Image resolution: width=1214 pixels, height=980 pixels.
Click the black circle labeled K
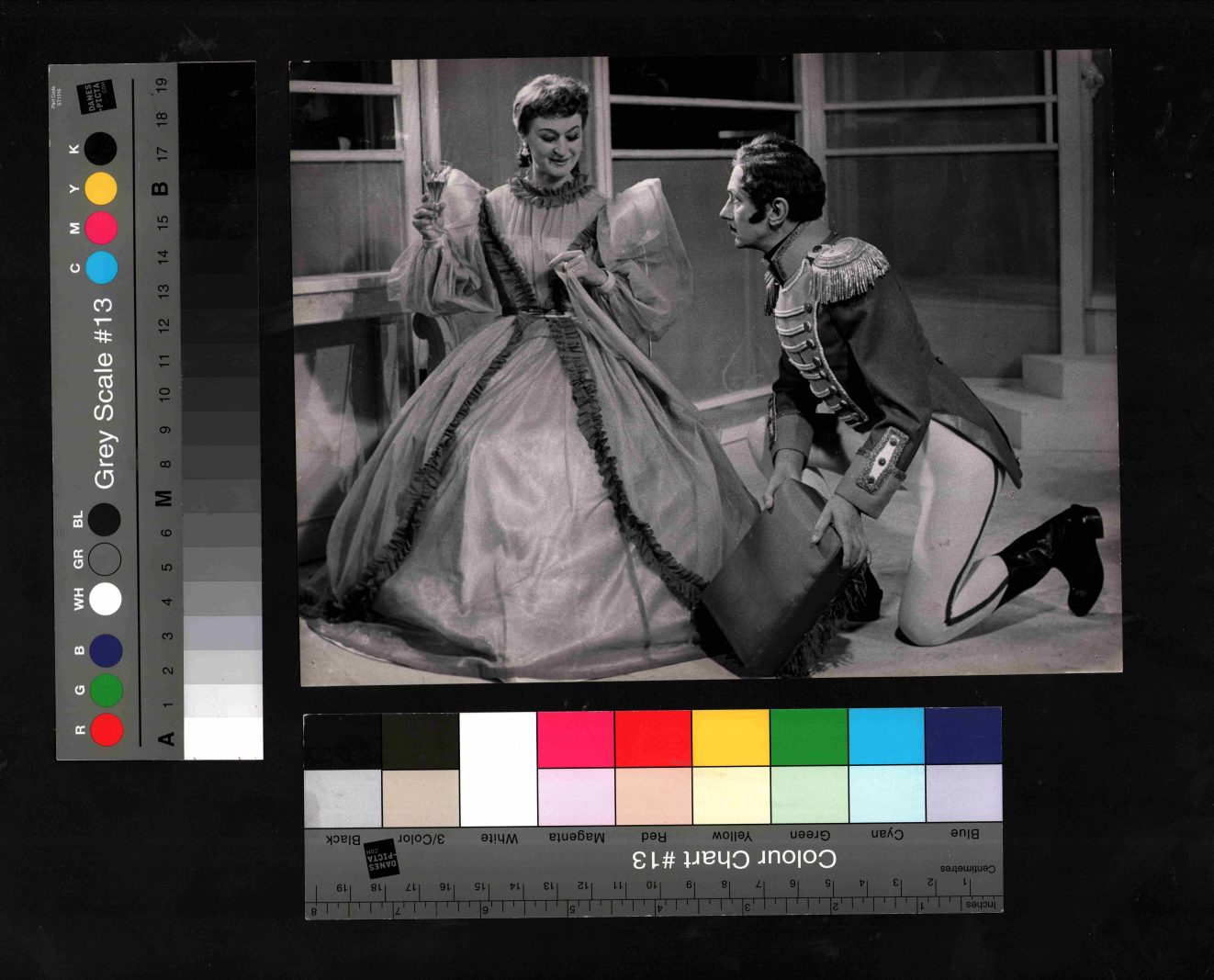[101, 148]
